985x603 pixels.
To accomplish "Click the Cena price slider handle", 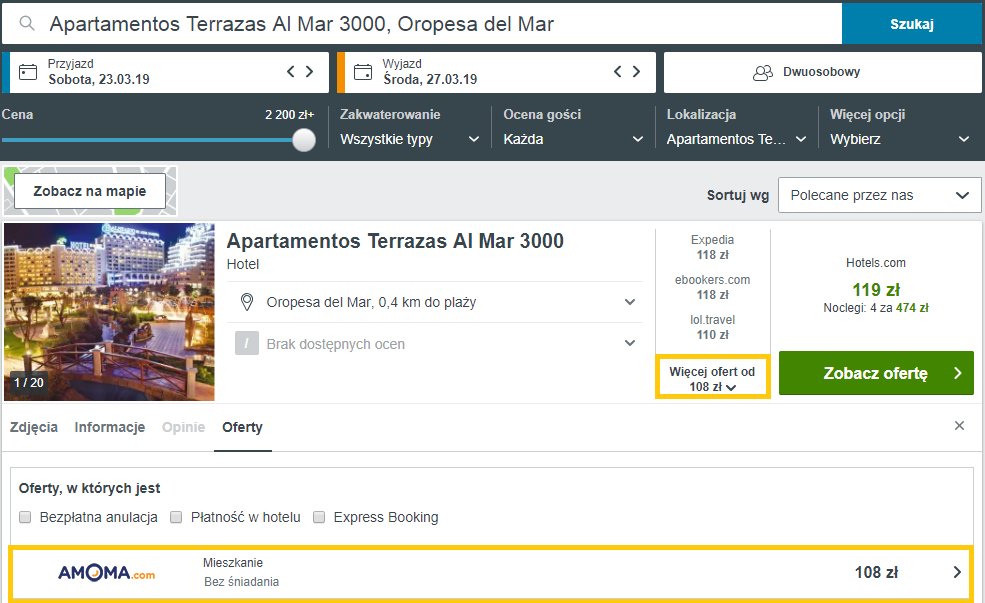I will 304,141.
